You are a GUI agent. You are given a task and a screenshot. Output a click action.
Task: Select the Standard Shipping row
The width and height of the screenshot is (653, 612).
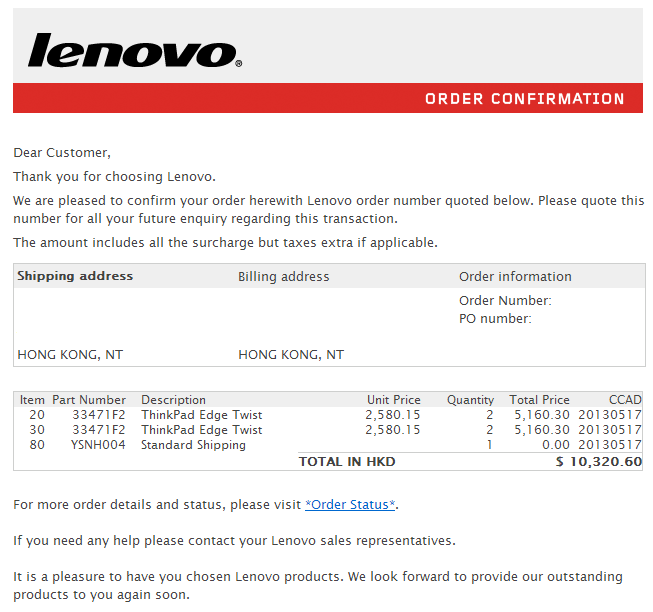click(x=328, y=445)
